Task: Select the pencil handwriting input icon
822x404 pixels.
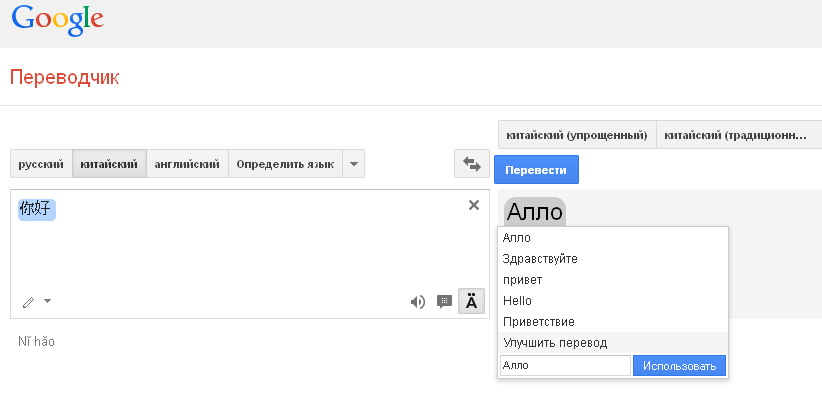Action: (28, 301)
